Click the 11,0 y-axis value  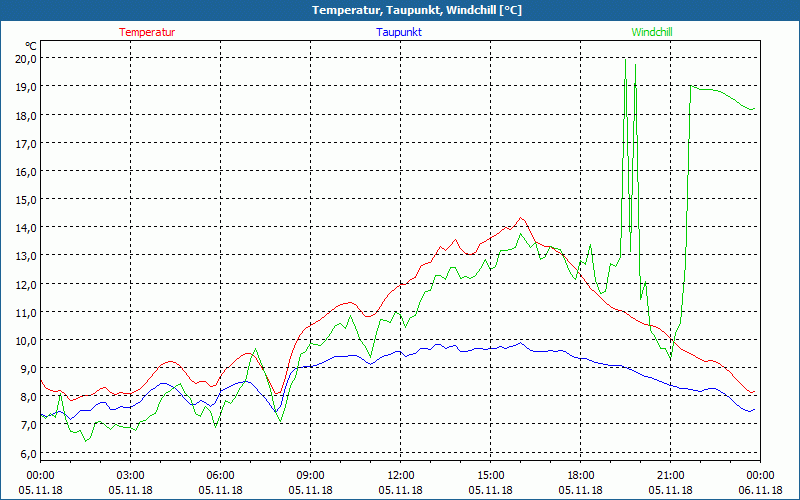[x=27, y=312]
